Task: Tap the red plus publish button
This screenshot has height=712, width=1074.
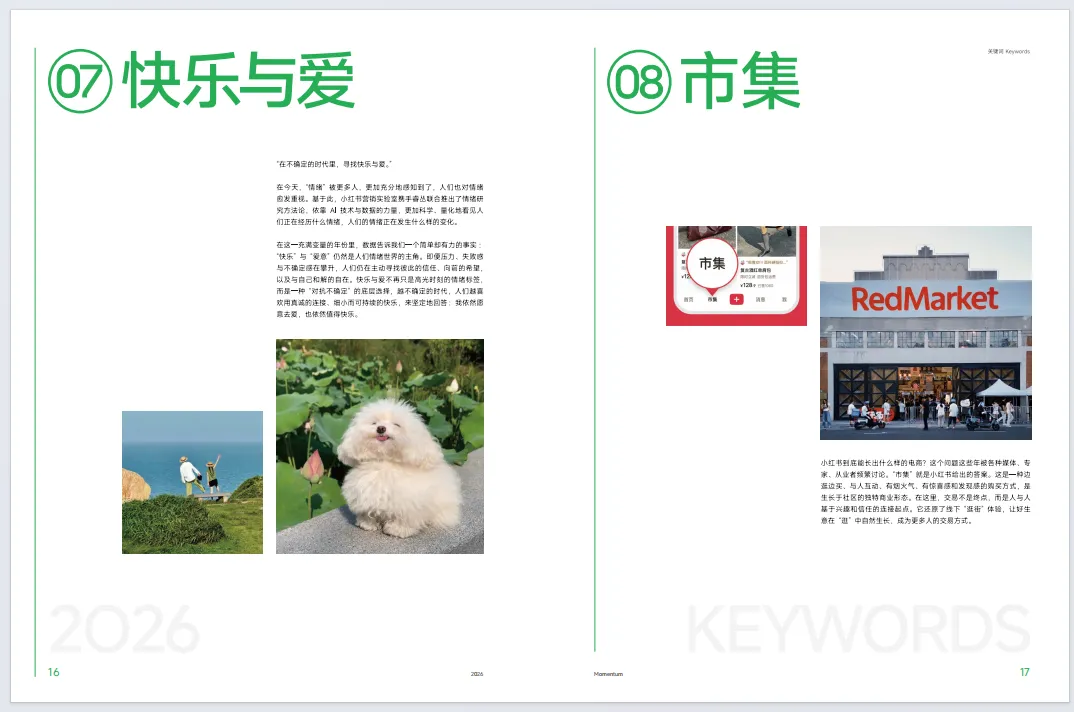Action: 736,300
